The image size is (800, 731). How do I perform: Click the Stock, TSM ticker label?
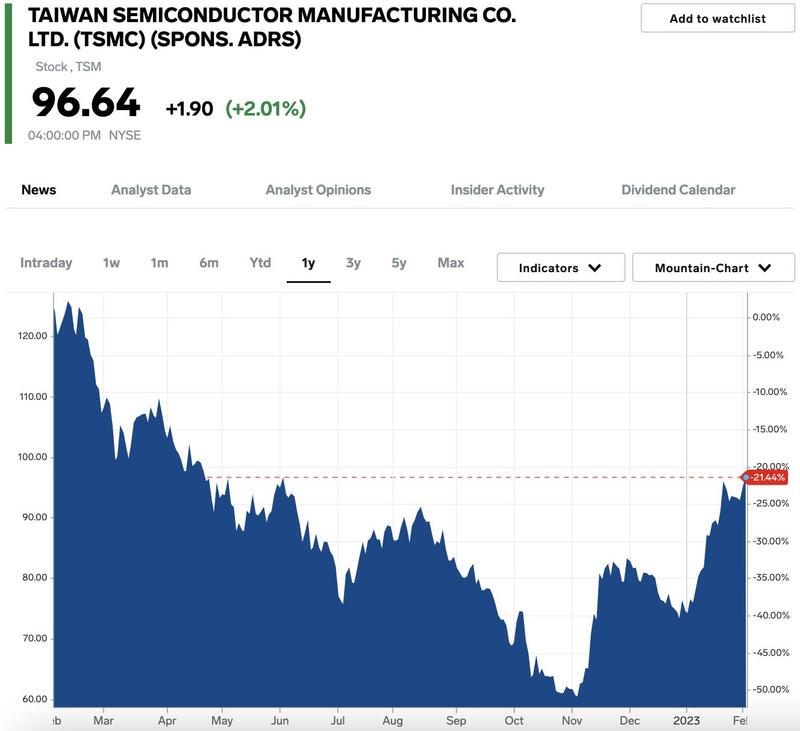point(68,66)
